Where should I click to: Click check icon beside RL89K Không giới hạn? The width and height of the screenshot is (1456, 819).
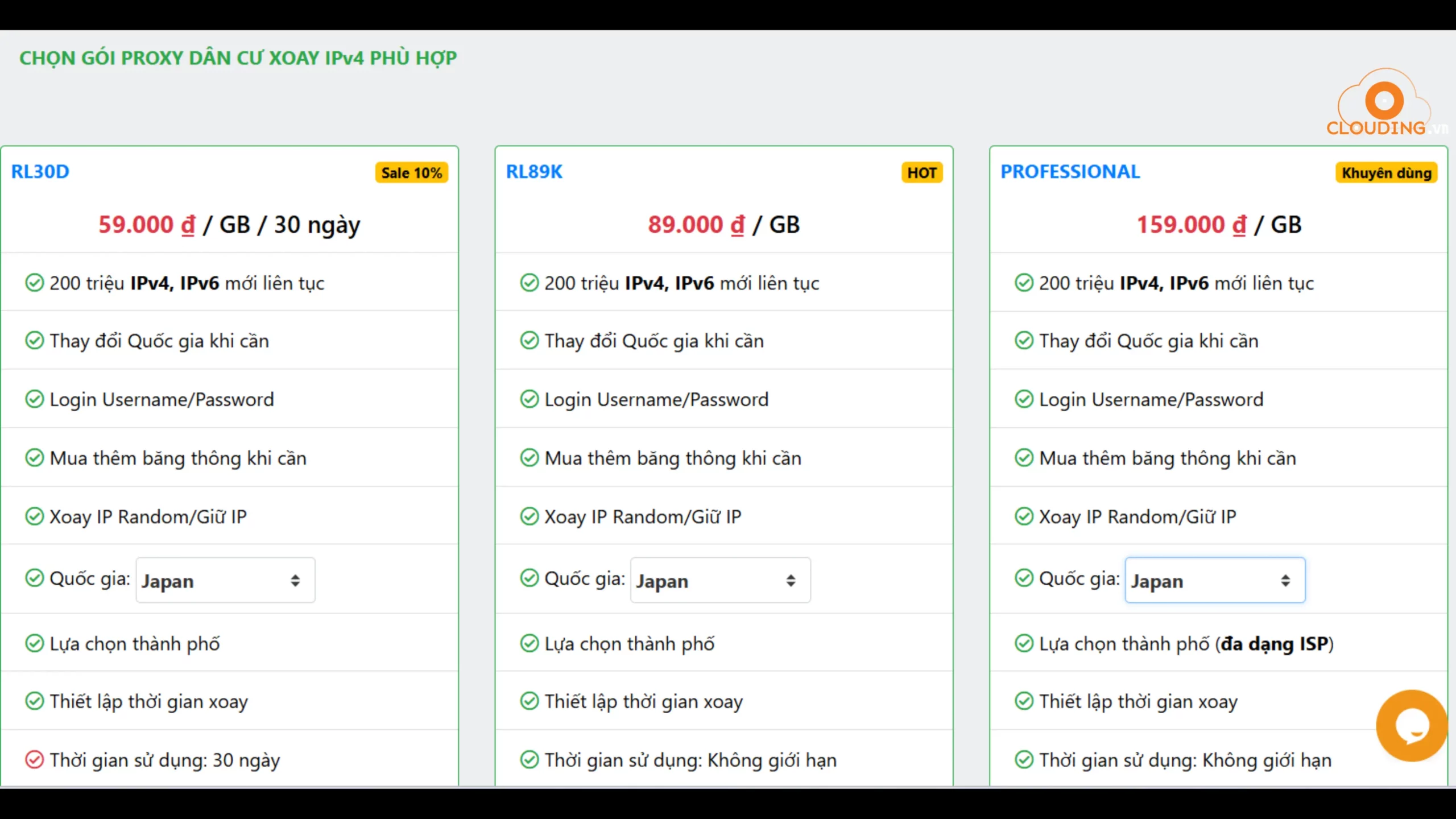click(x=529, y=760)
